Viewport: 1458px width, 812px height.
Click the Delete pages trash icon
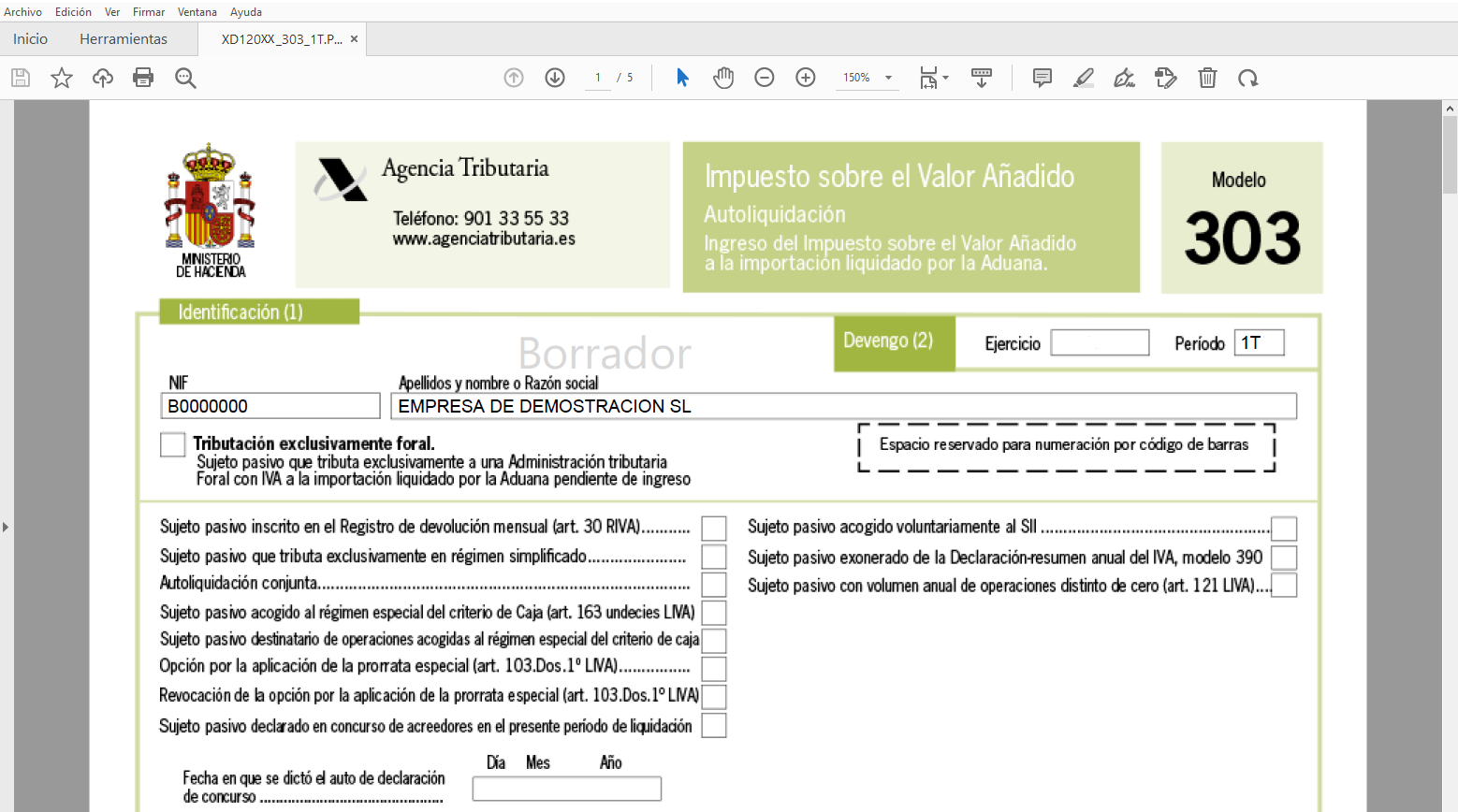pos(1207,78)
